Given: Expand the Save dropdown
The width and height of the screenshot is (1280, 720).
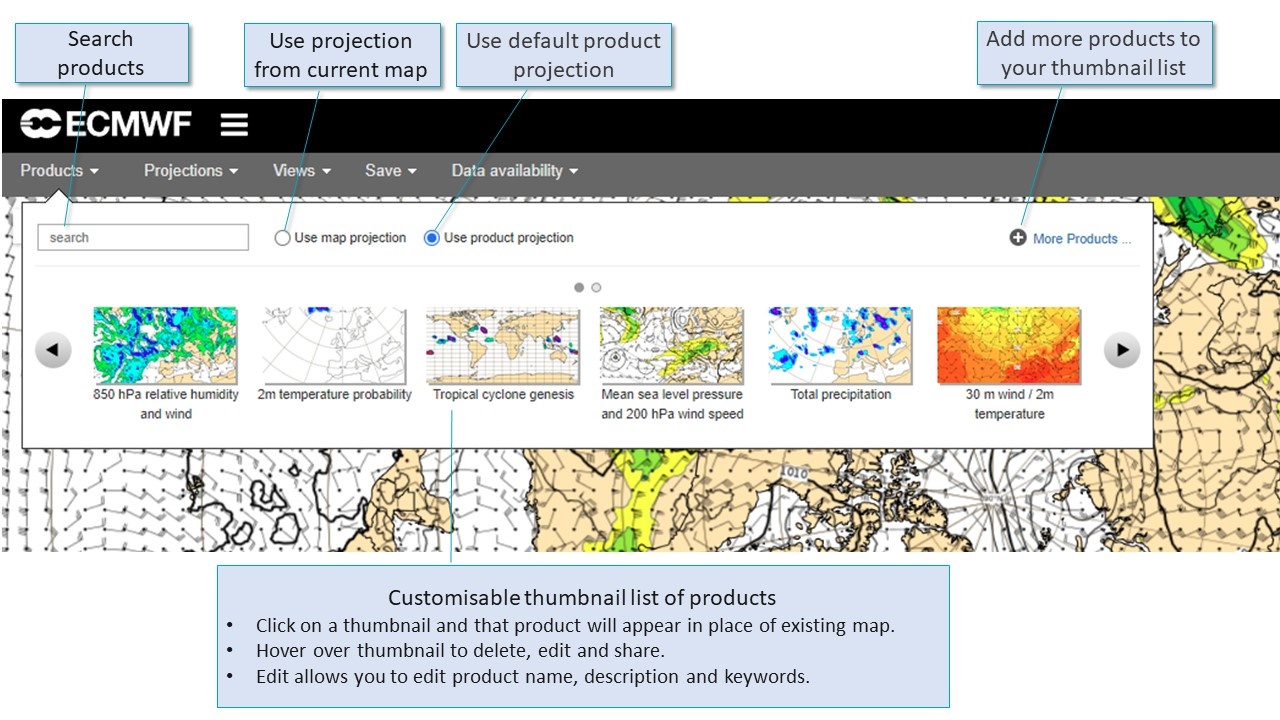Looking at the screenshot, I should [x=389, y=170].
